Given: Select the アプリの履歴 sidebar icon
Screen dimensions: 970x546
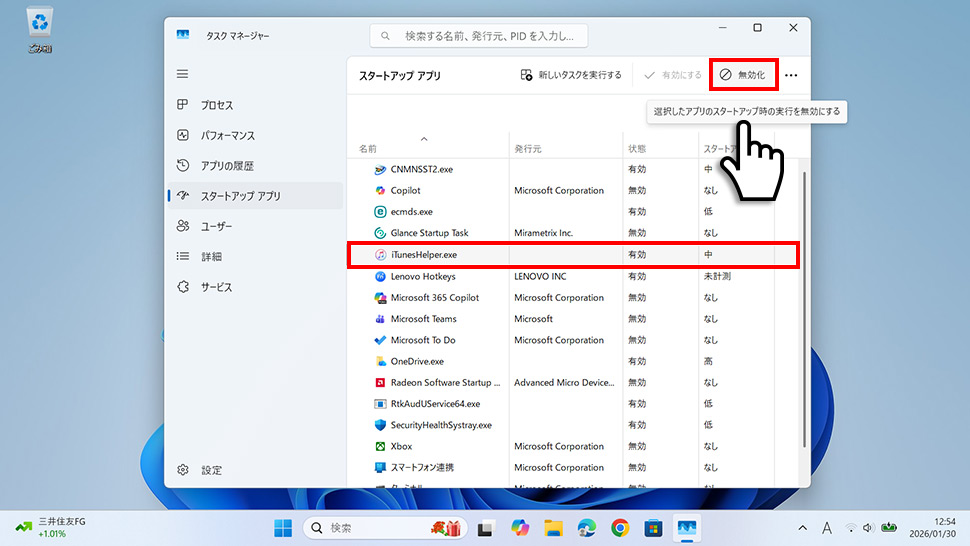Looking at the screenshot, I should [x=183, y=165].
